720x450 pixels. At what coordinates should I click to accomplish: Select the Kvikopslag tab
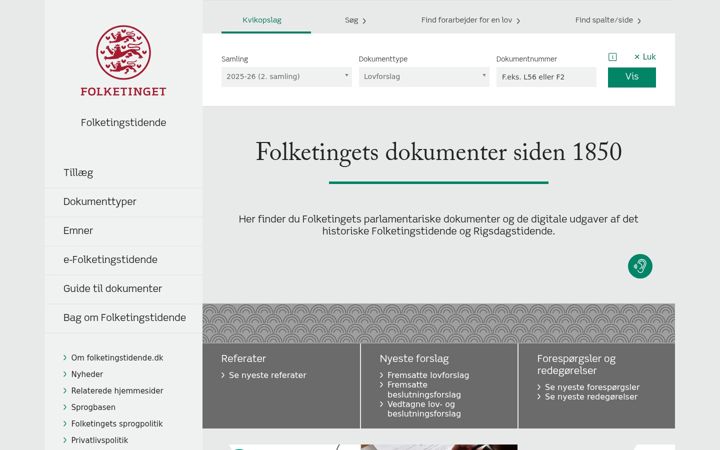click(262, 20)
